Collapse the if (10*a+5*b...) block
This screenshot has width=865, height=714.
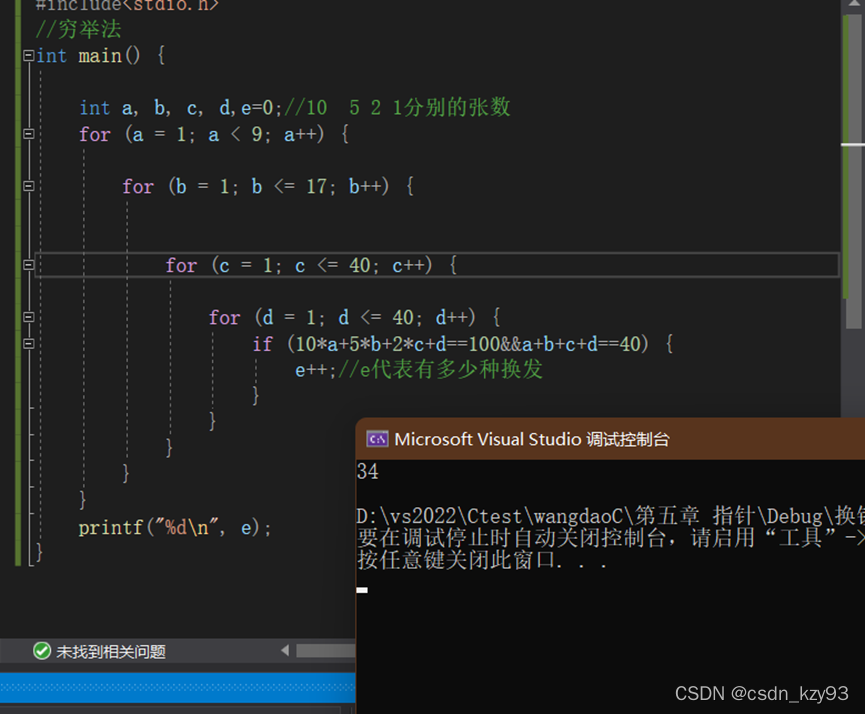point(29,344)
